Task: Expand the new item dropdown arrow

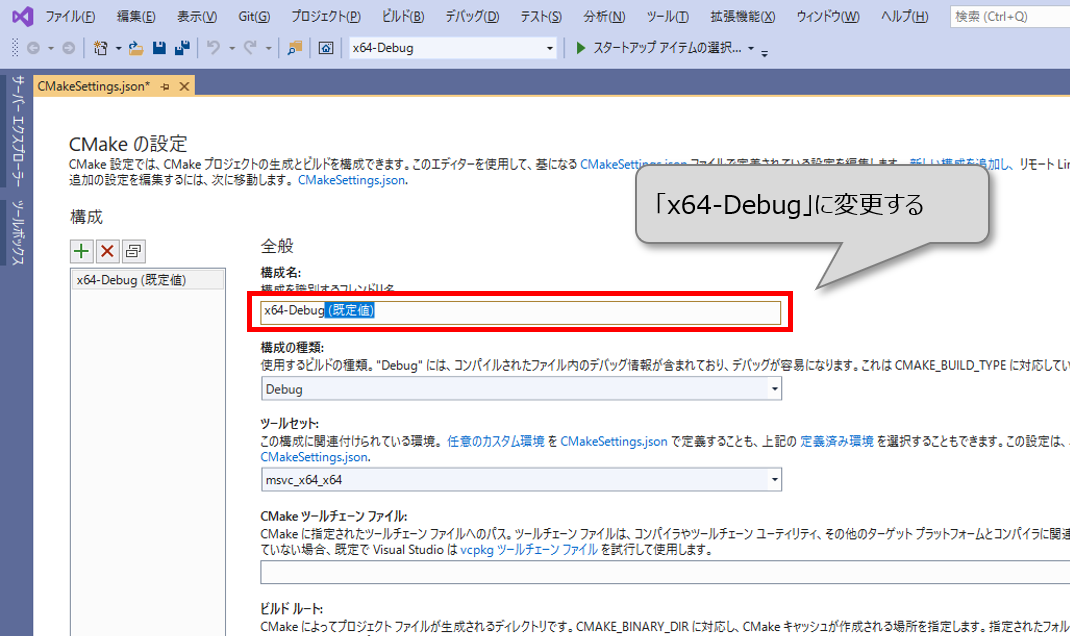Action: click(x=119, y=48)
